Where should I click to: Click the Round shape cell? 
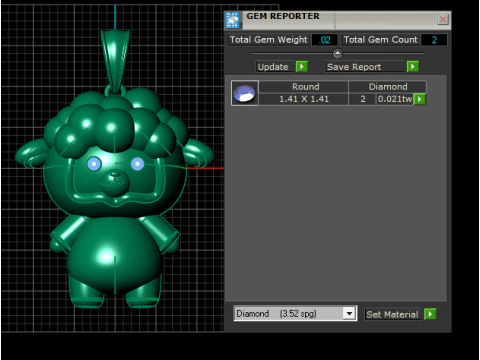tap(304, 87)
